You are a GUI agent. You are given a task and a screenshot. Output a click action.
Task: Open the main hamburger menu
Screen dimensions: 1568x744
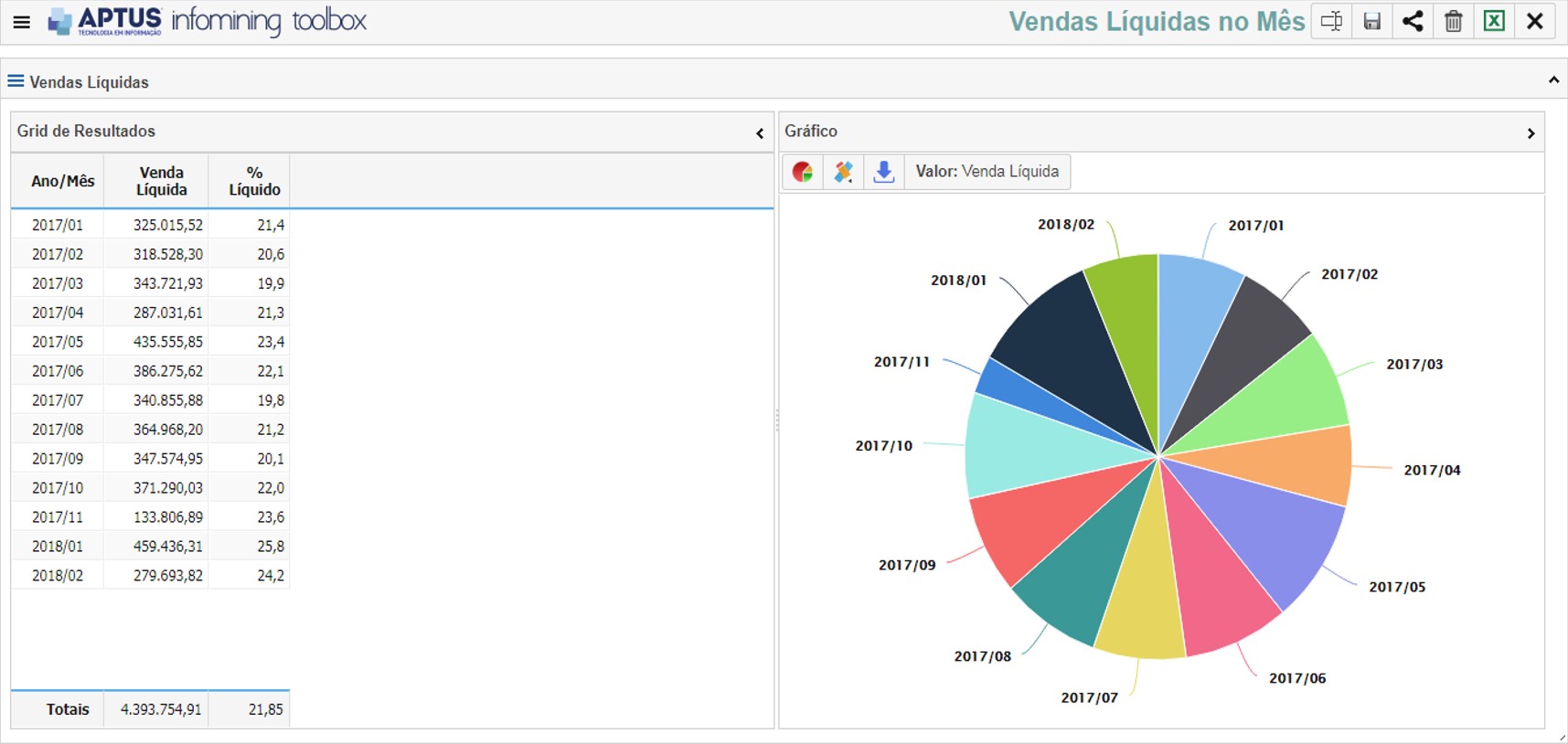tap(21, 22)
